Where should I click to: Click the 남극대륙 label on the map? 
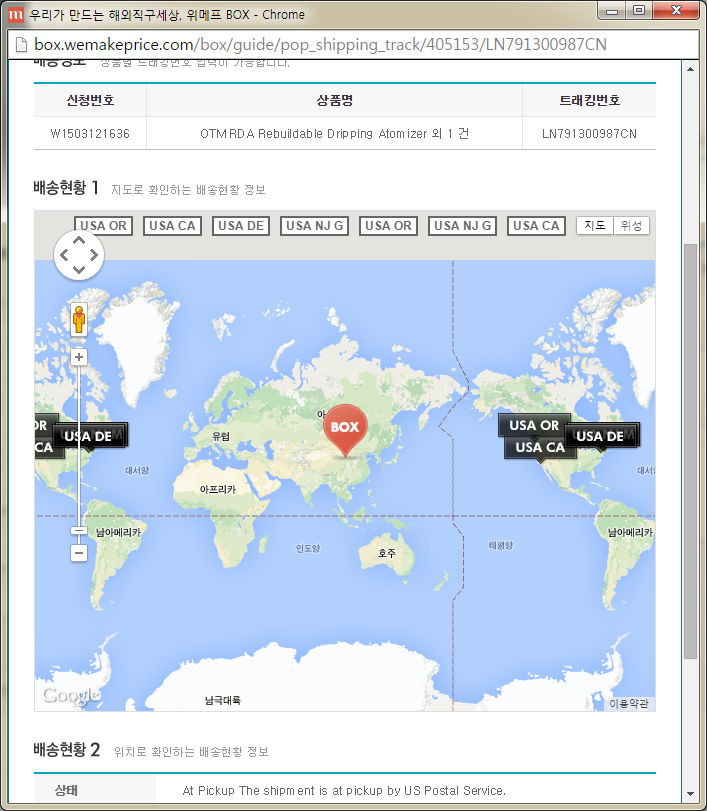point(222,700)
